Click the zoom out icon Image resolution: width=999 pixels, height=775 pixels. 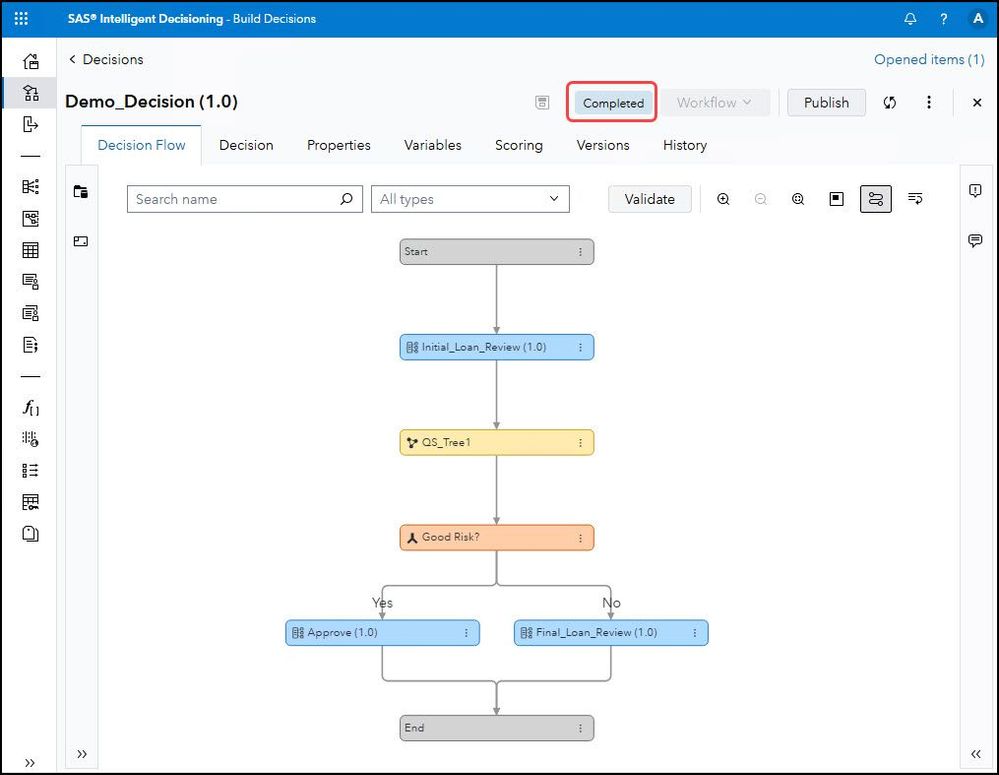coord(760,199)
